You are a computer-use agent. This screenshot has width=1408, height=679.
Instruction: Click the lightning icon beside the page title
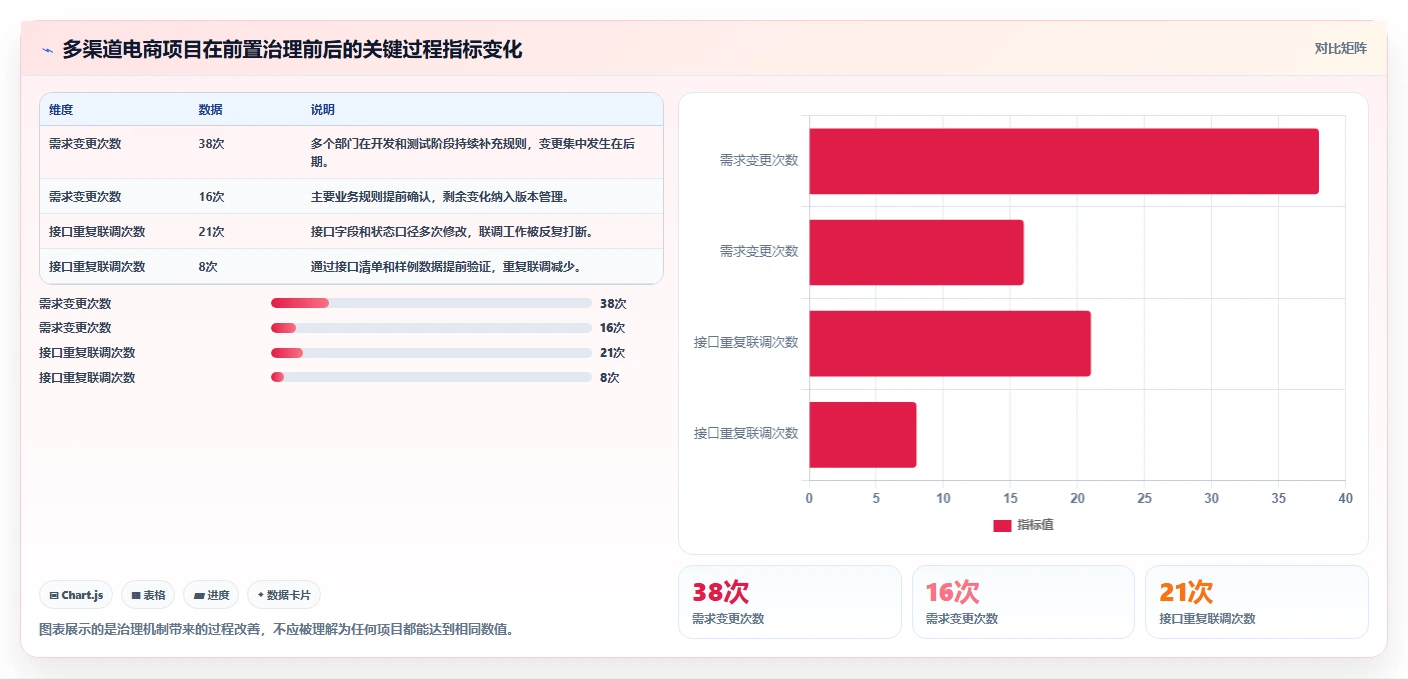coord(48,50)
